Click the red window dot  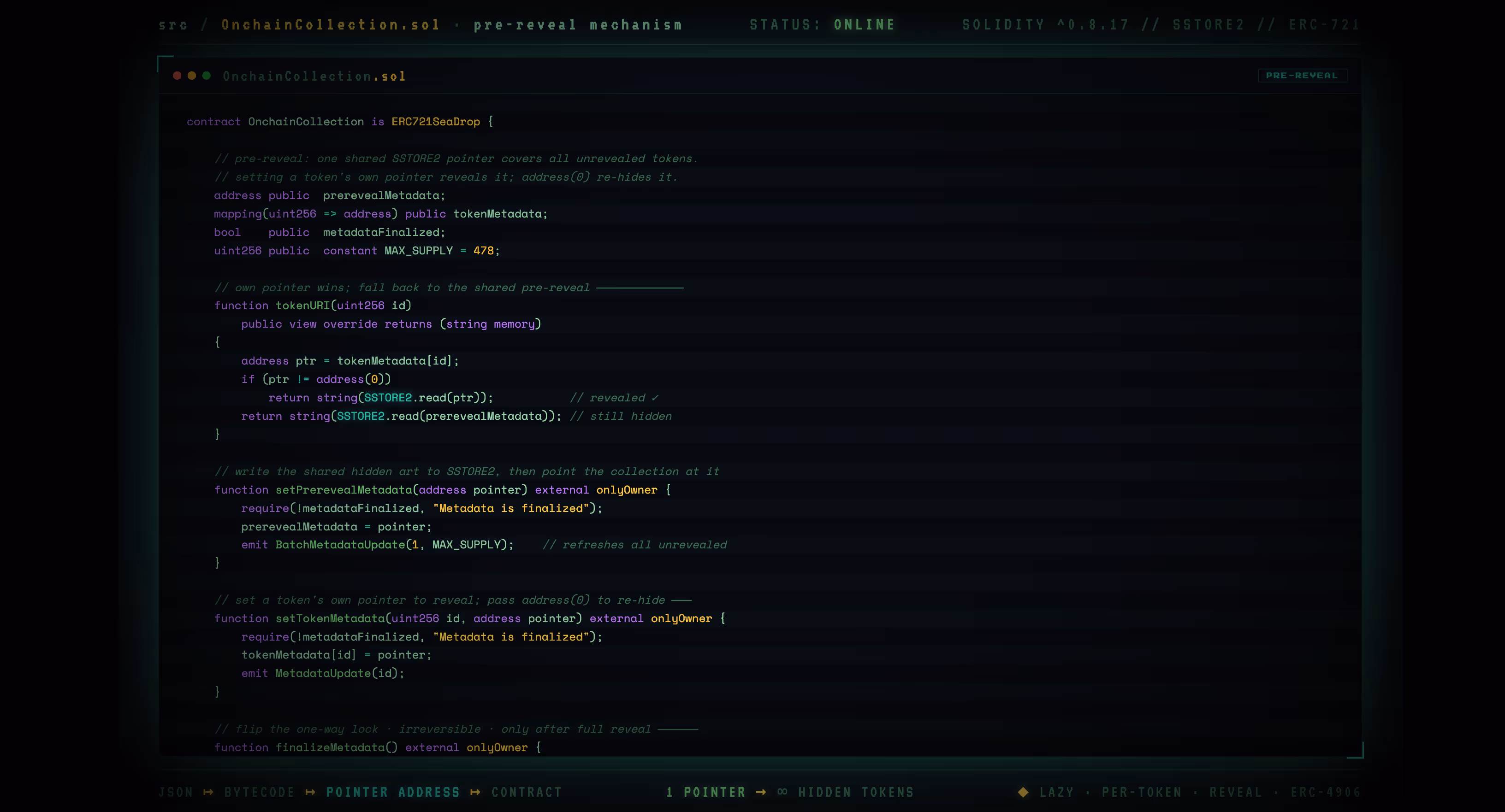click(177, 76)
